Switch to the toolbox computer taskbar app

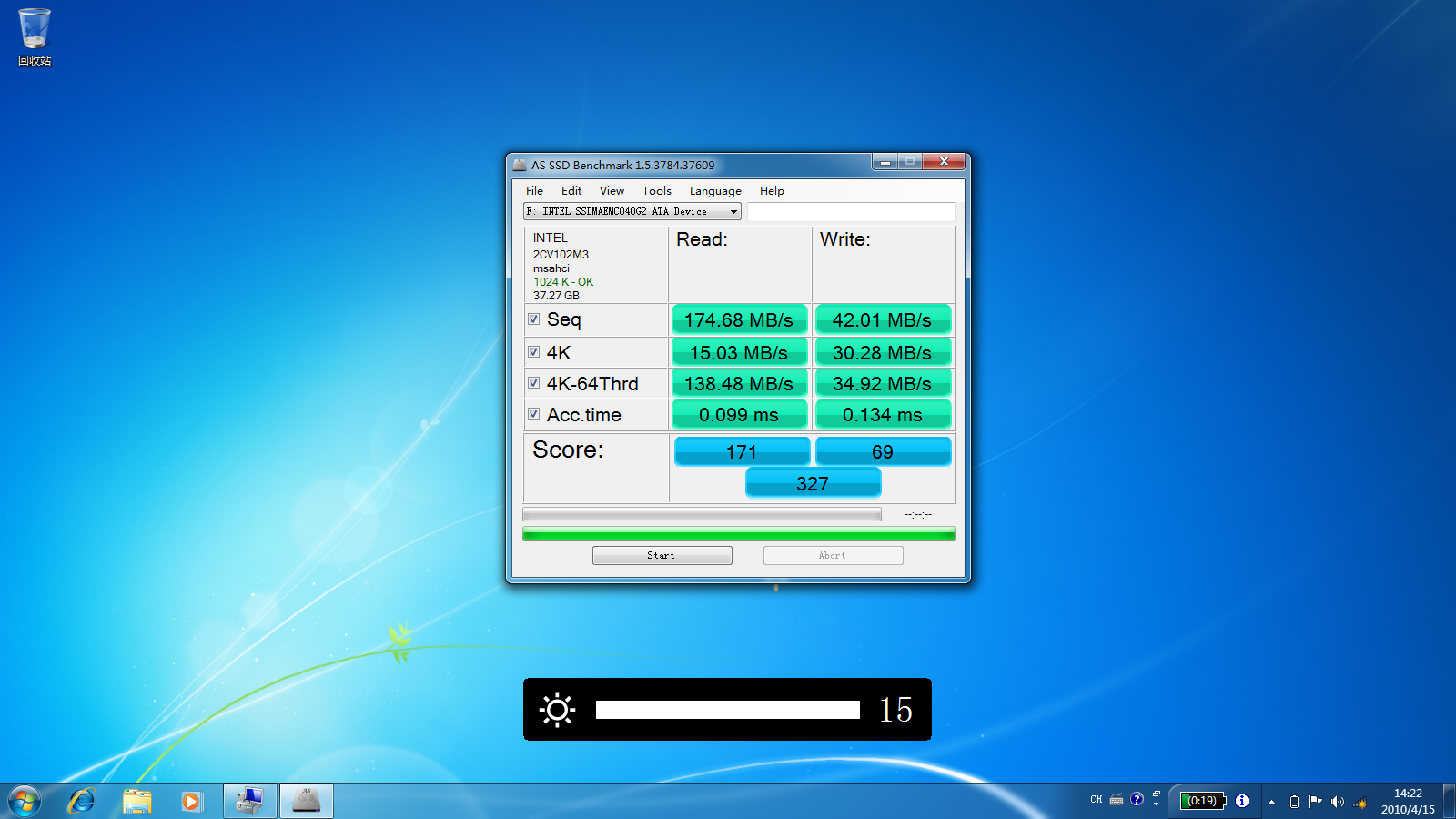249,802
